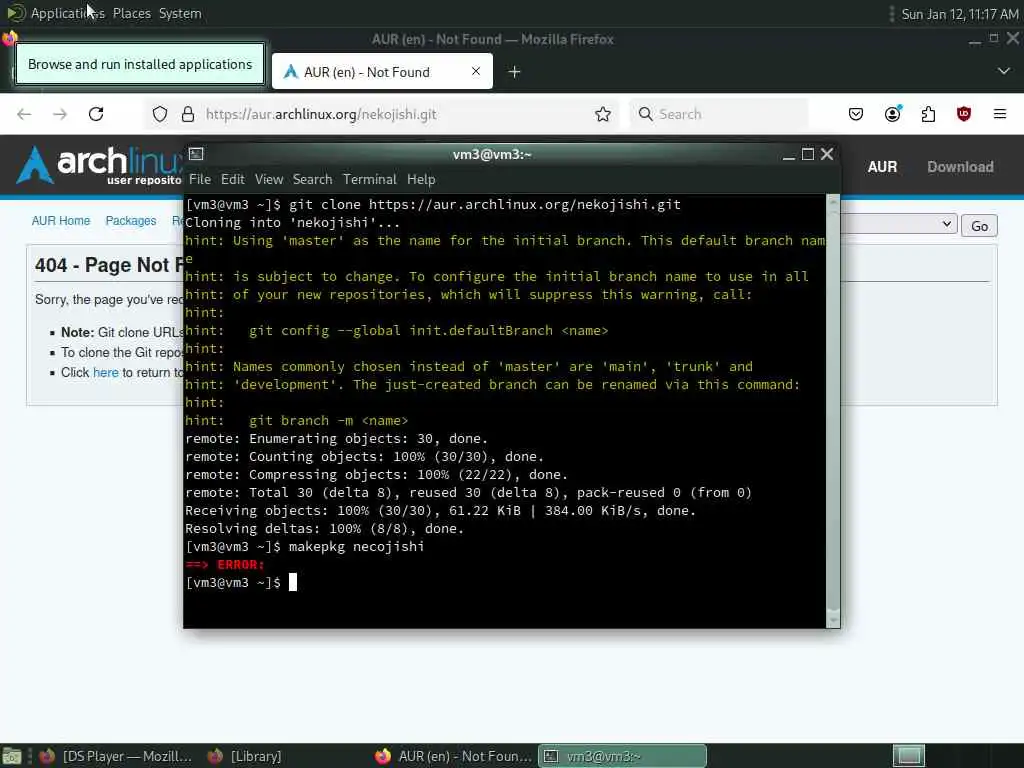
Task: Click the workspace switcher in bottom panel
Action: click(909, 756)
